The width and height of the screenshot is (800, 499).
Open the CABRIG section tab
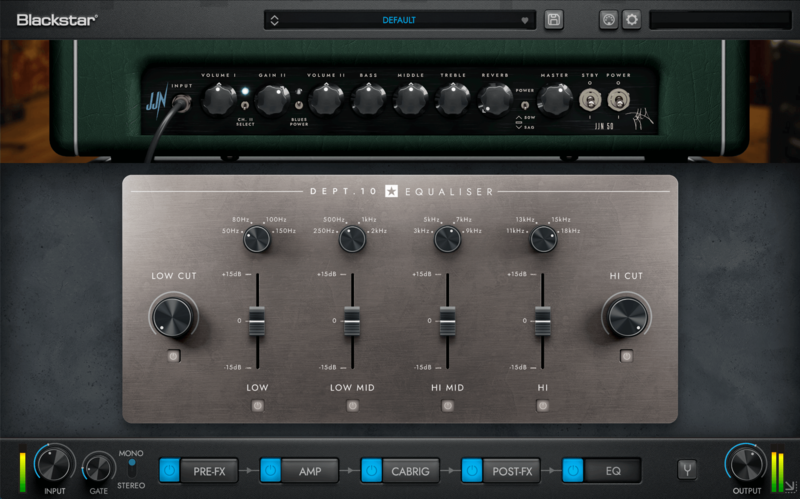[x=410, y=471]
